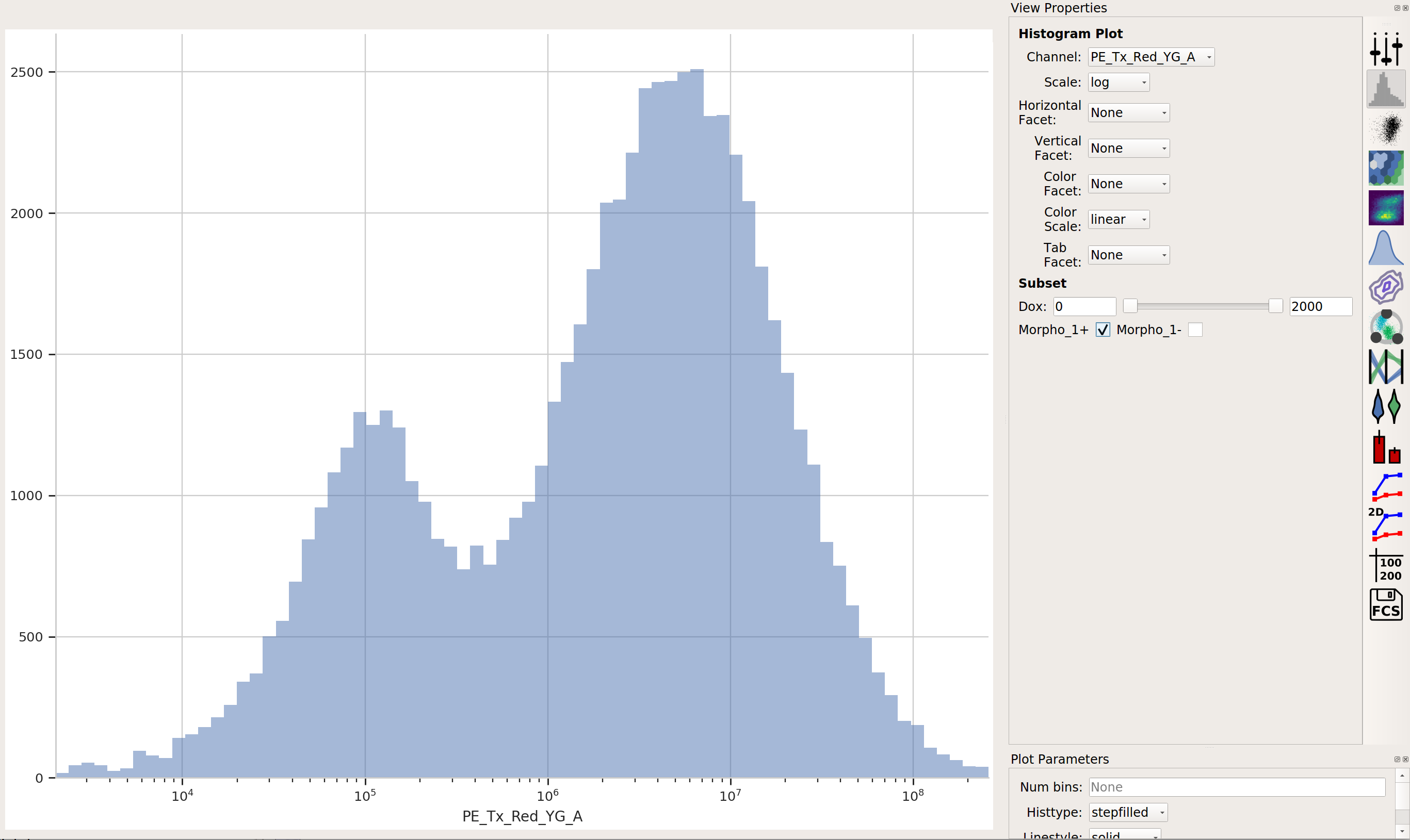Select the histogram plot view icon

(1386, 89)
